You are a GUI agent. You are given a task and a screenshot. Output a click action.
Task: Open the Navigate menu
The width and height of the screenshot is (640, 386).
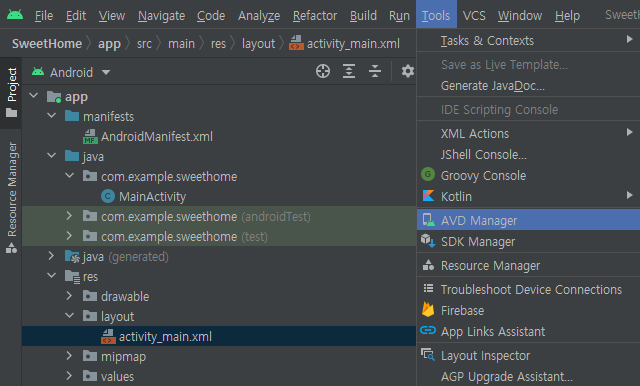click(x=161, y=16)
